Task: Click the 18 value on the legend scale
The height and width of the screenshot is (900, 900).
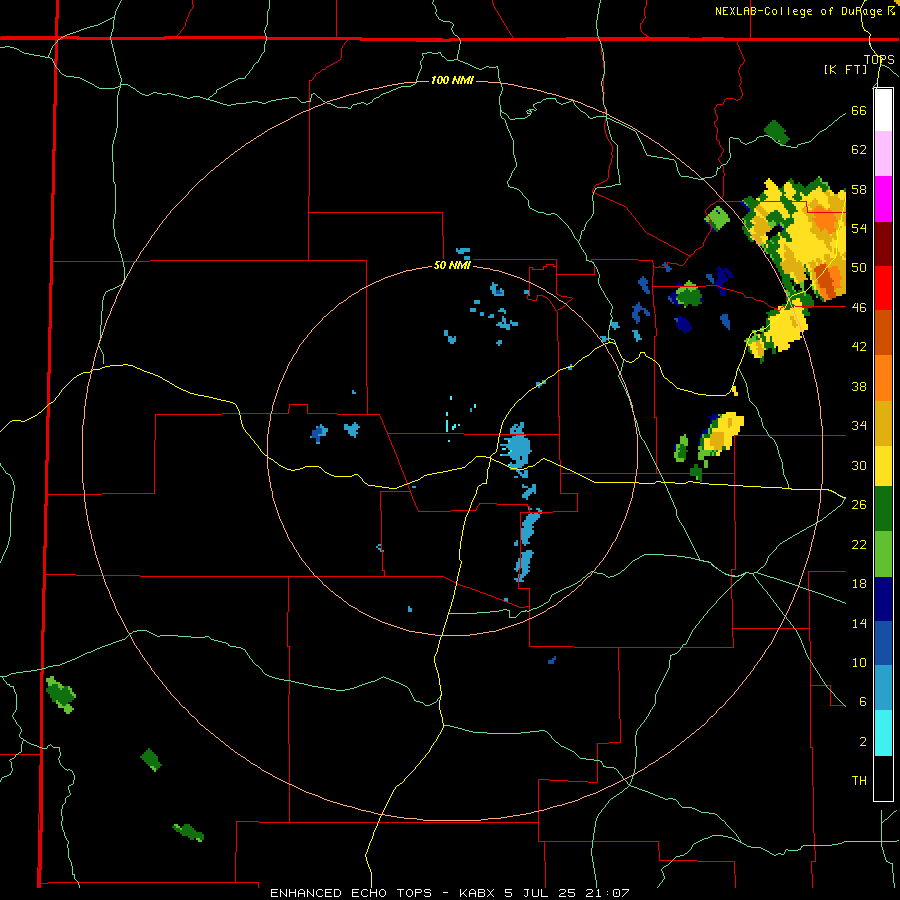Action: click(x=859, y=584)
